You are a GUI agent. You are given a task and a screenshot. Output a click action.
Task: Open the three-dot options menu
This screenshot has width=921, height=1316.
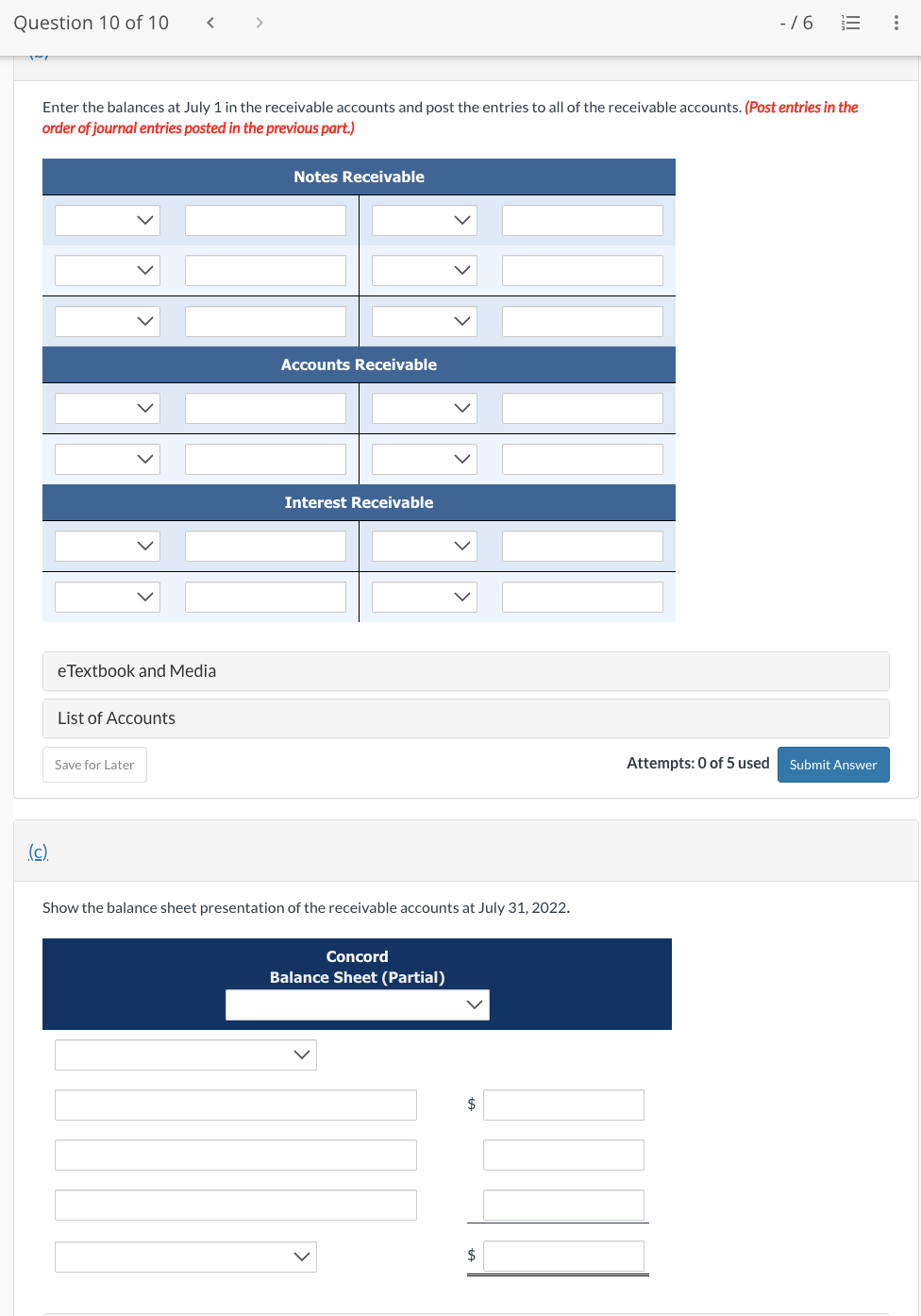point(896,22)
